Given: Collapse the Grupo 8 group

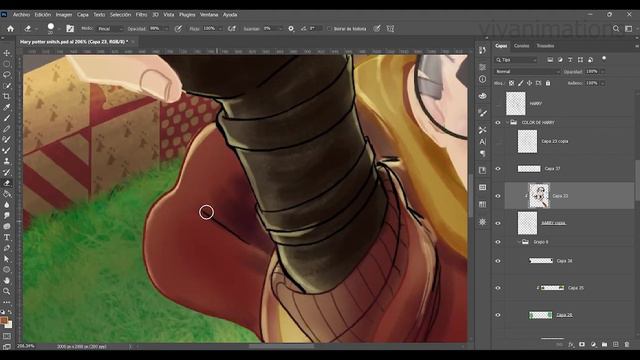Looking at the screenshot, I should point(519,242).
